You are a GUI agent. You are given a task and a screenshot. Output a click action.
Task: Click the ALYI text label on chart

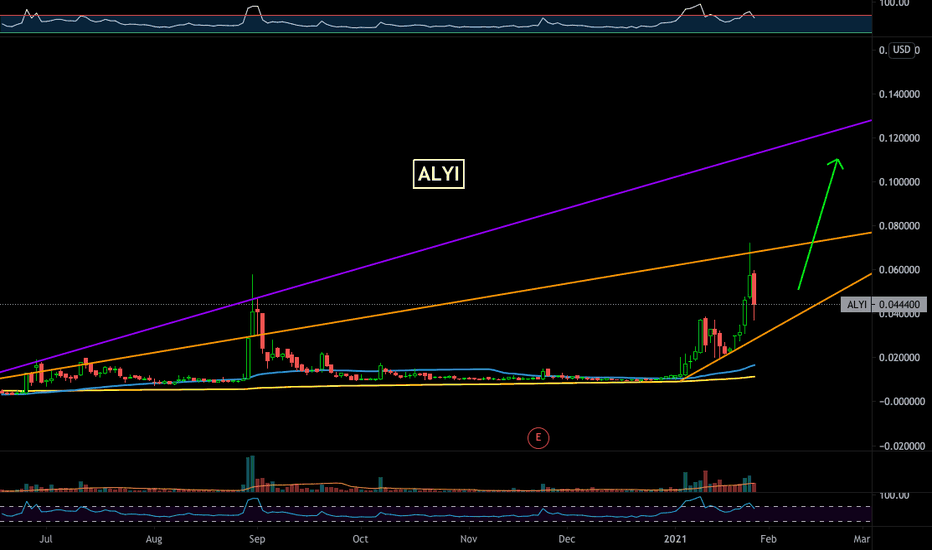[439, 174]
